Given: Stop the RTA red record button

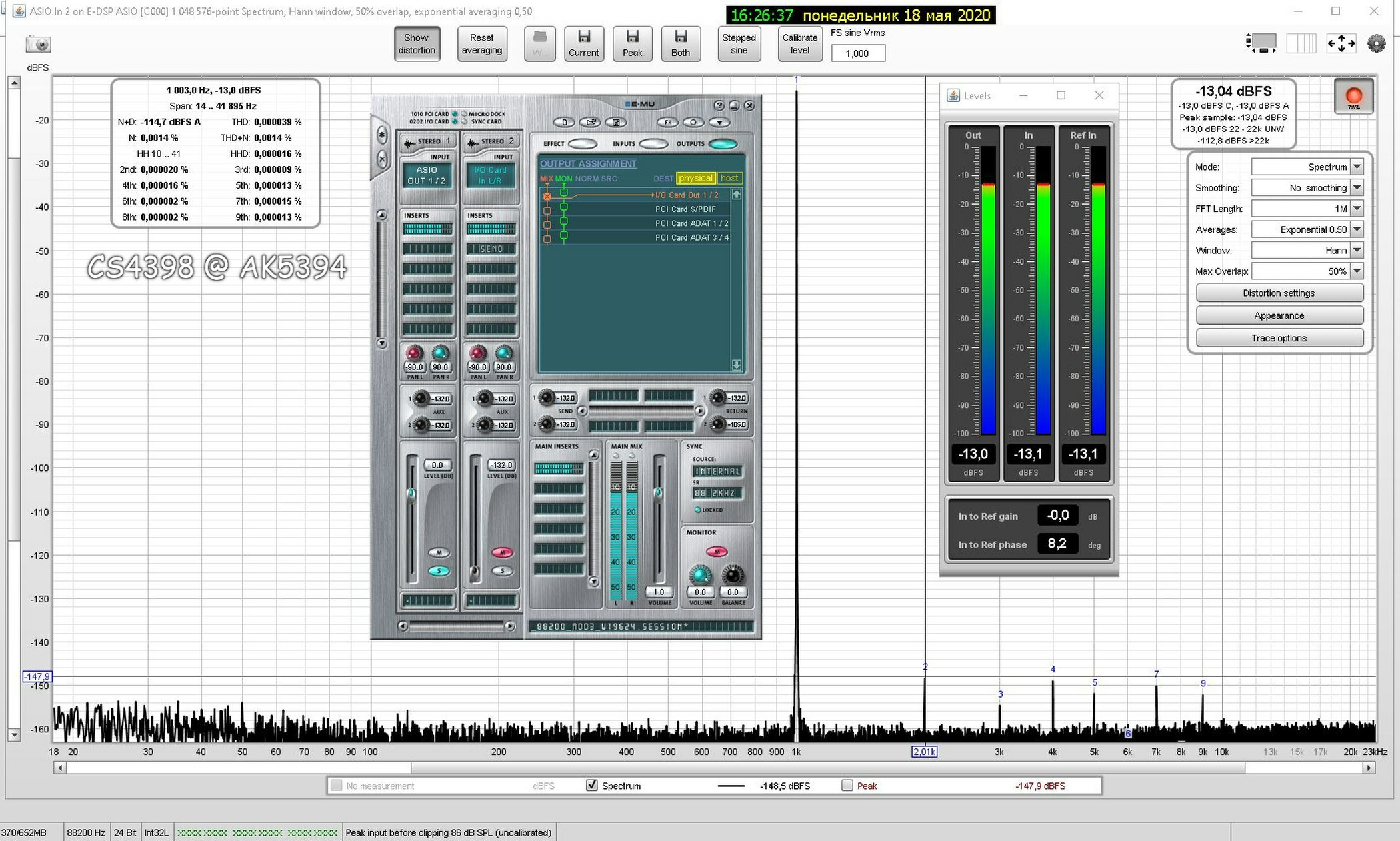Looking at the screenshot, I should (x=1353, y=97).
